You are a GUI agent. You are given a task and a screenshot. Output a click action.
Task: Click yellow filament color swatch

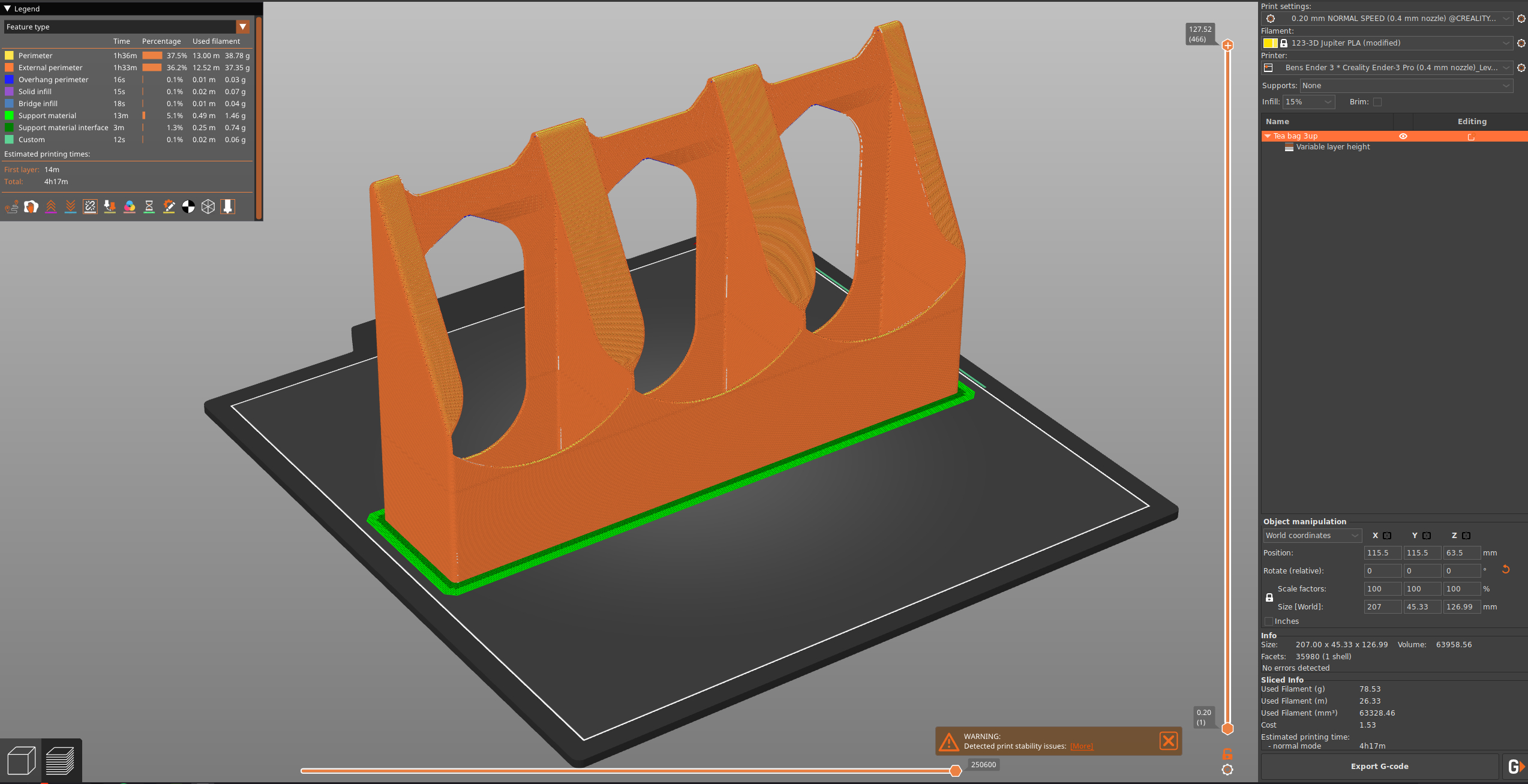pos(1270,43)
